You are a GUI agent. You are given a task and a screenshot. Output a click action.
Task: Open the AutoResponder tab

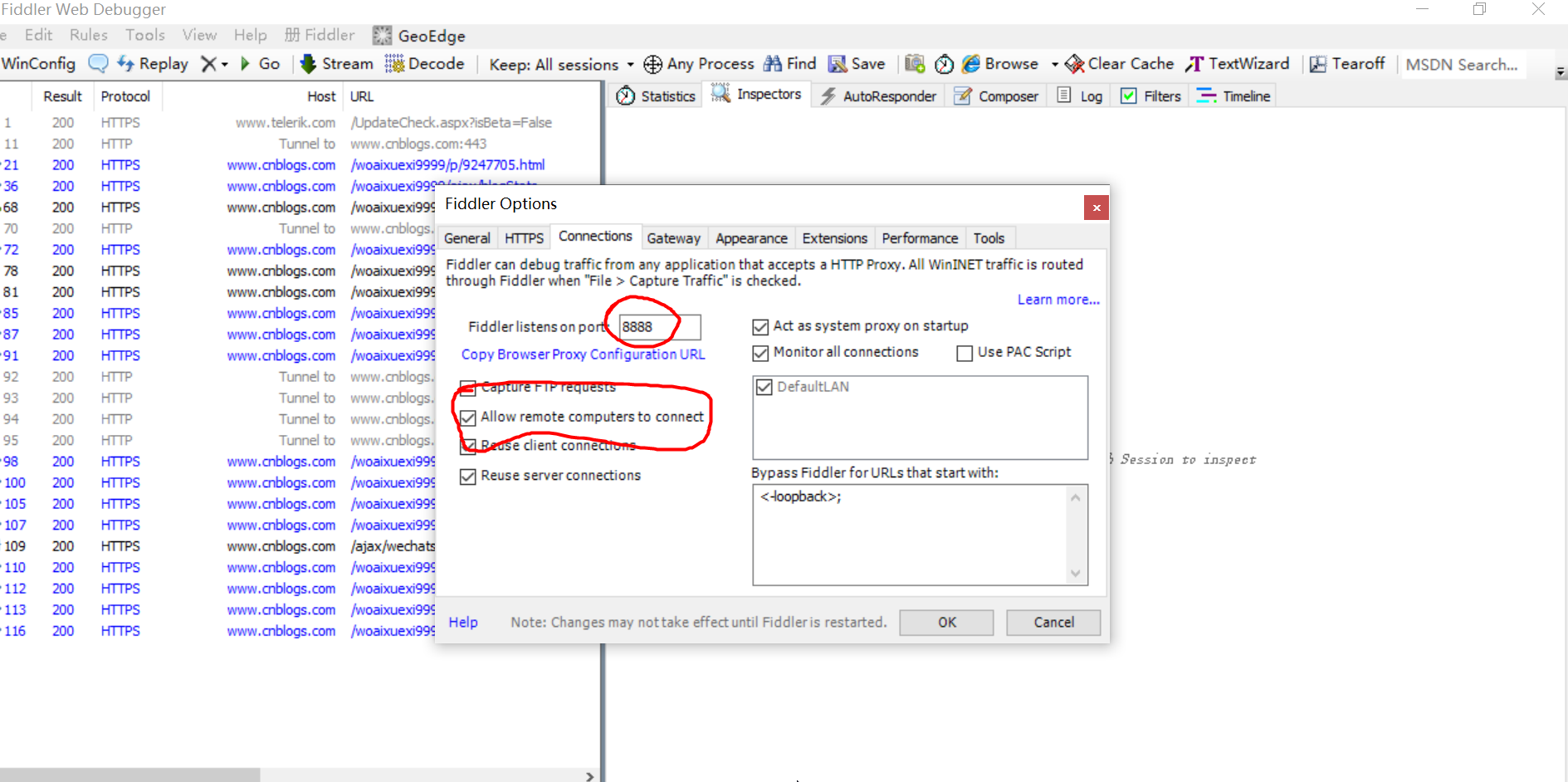878,96
